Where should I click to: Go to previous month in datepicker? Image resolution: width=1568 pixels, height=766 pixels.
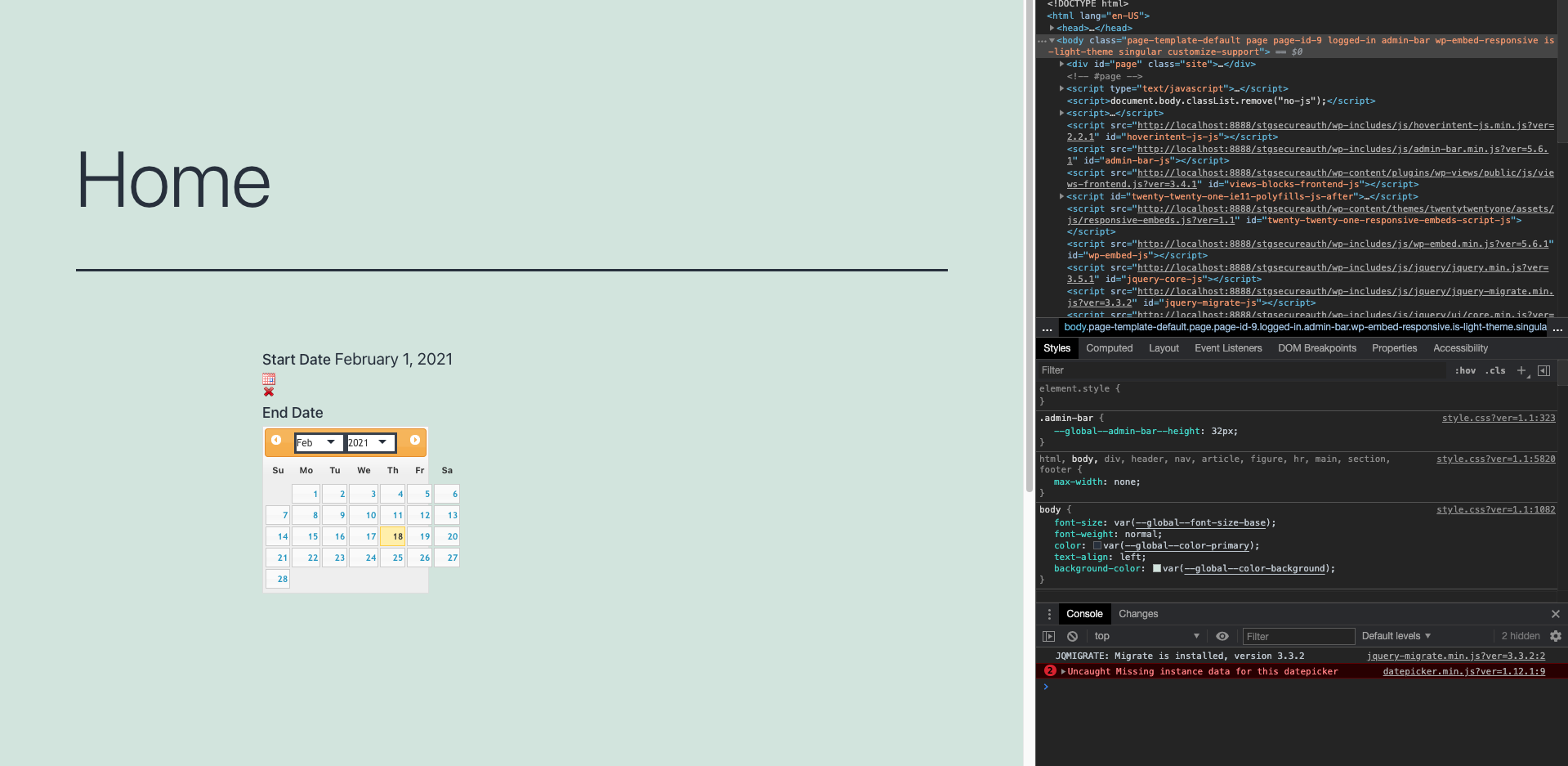pos(276,441)
